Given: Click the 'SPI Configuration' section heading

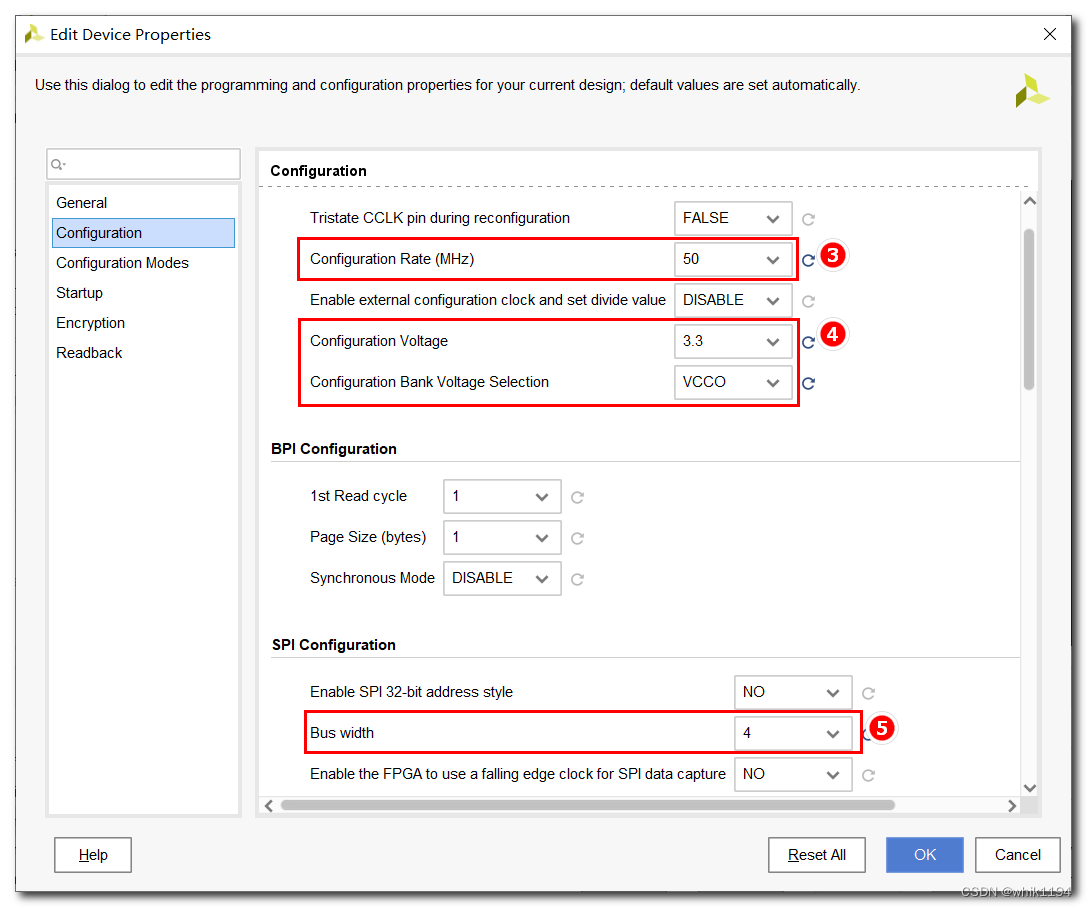Looking at the screenshot, I should coord(333,645).
